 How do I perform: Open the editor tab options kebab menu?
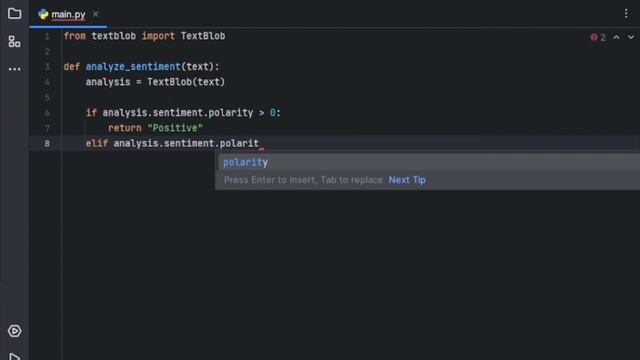(x=626, y=14)
